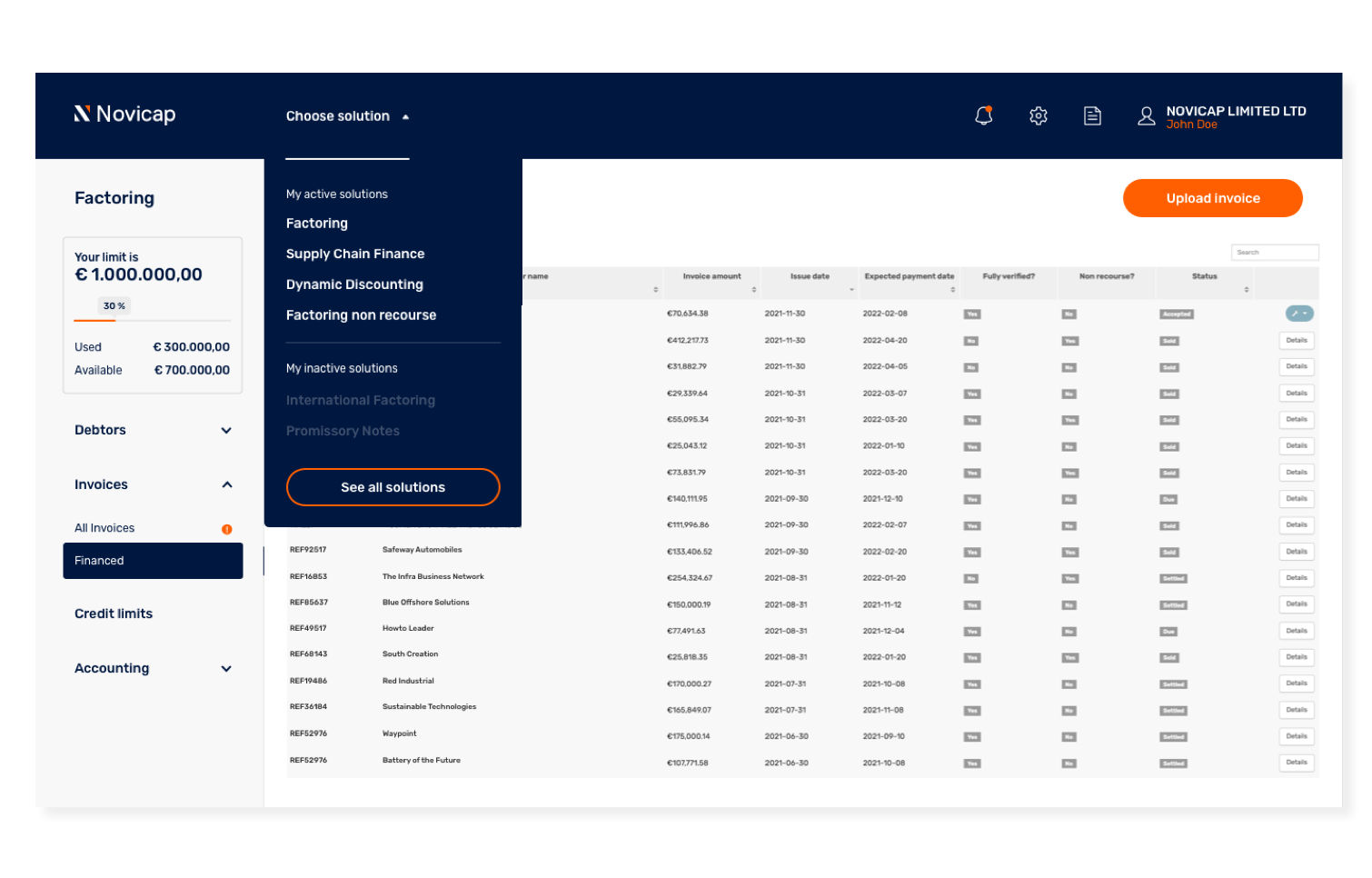Open Details for €412,217.73 invoice
Screen dimensions: 1372x878
pyautogui.click(x=1297, y=341)
